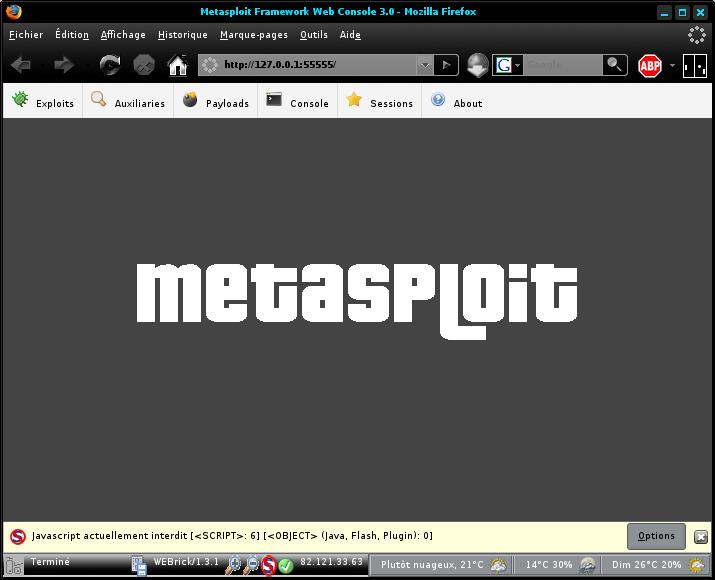Click the NoScript icon in status bar

point(269,565)
